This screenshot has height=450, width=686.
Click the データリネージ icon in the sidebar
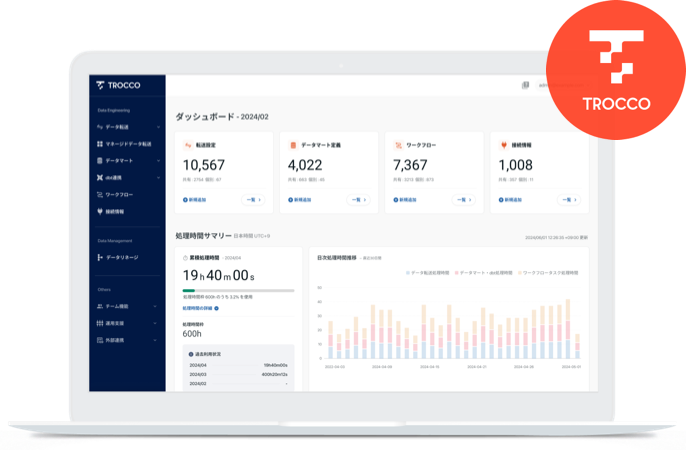[99, 257]
